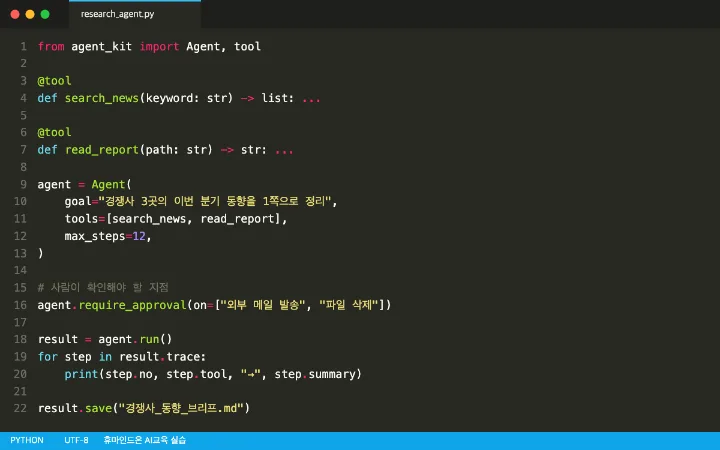Click line number 9 in the gutter

tap(23, 184)
